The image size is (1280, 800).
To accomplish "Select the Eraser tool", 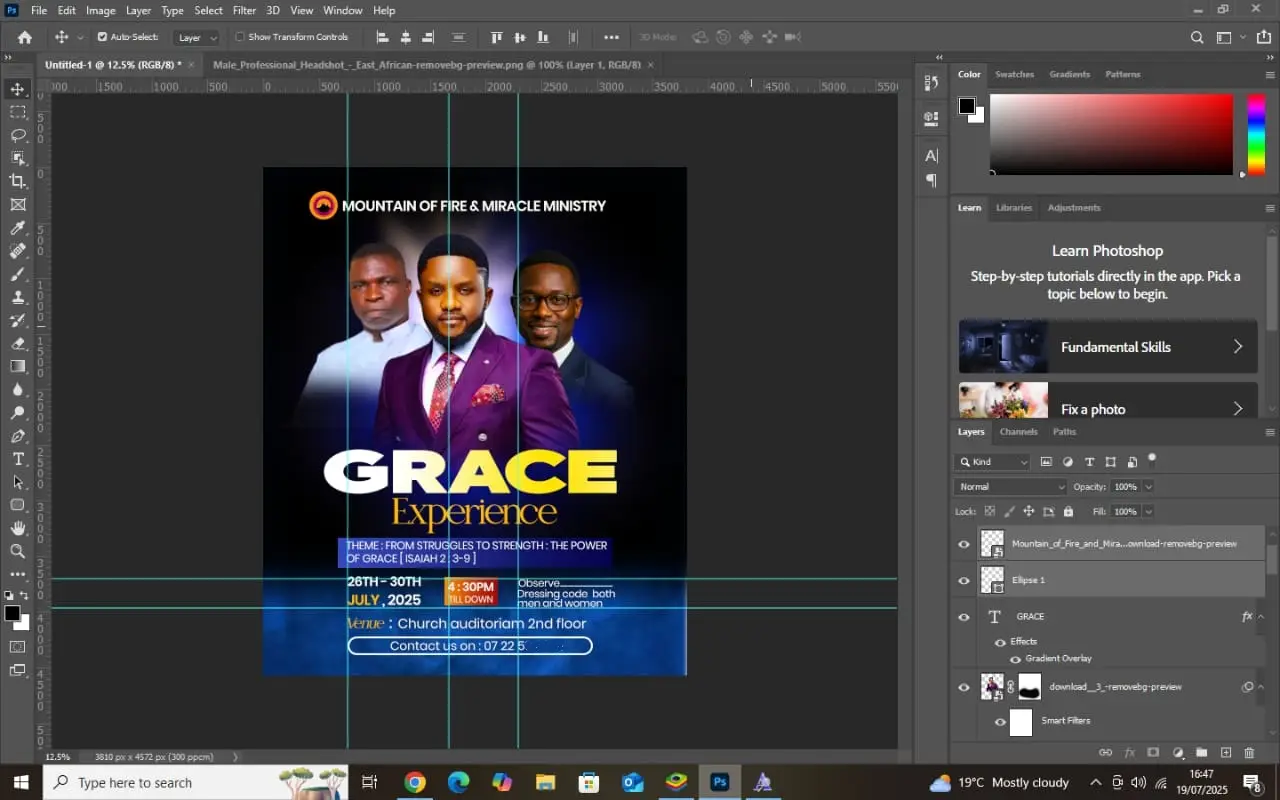I will (18, 343).
